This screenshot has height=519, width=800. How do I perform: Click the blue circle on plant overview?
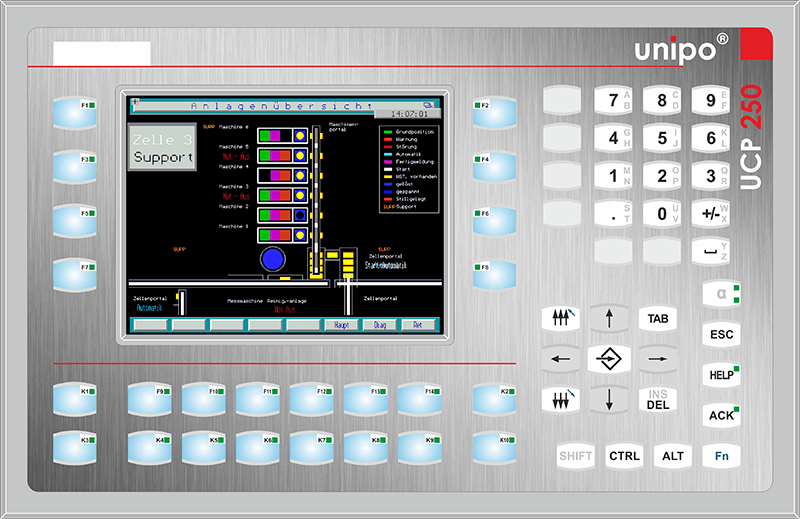[274, 259]
